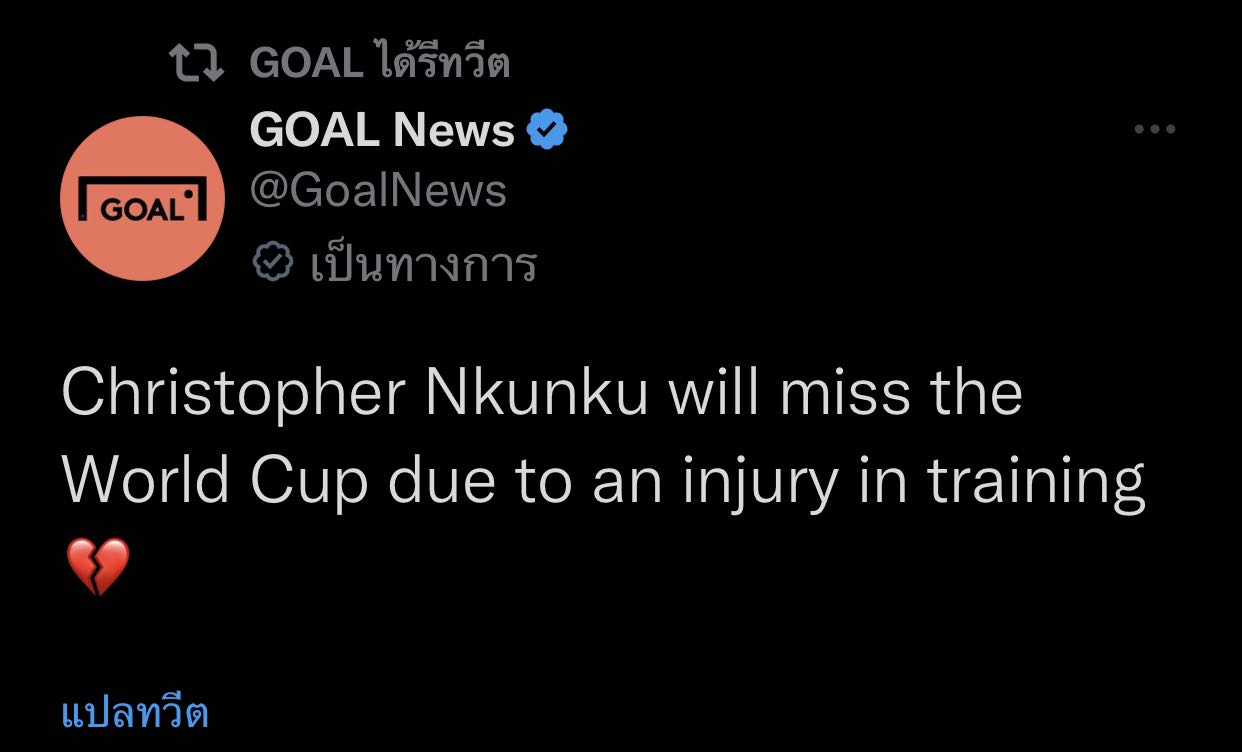Screen dimensions: 1242x752
Task: Open the GOAL account in retweet header
Action: coord(305,64)
